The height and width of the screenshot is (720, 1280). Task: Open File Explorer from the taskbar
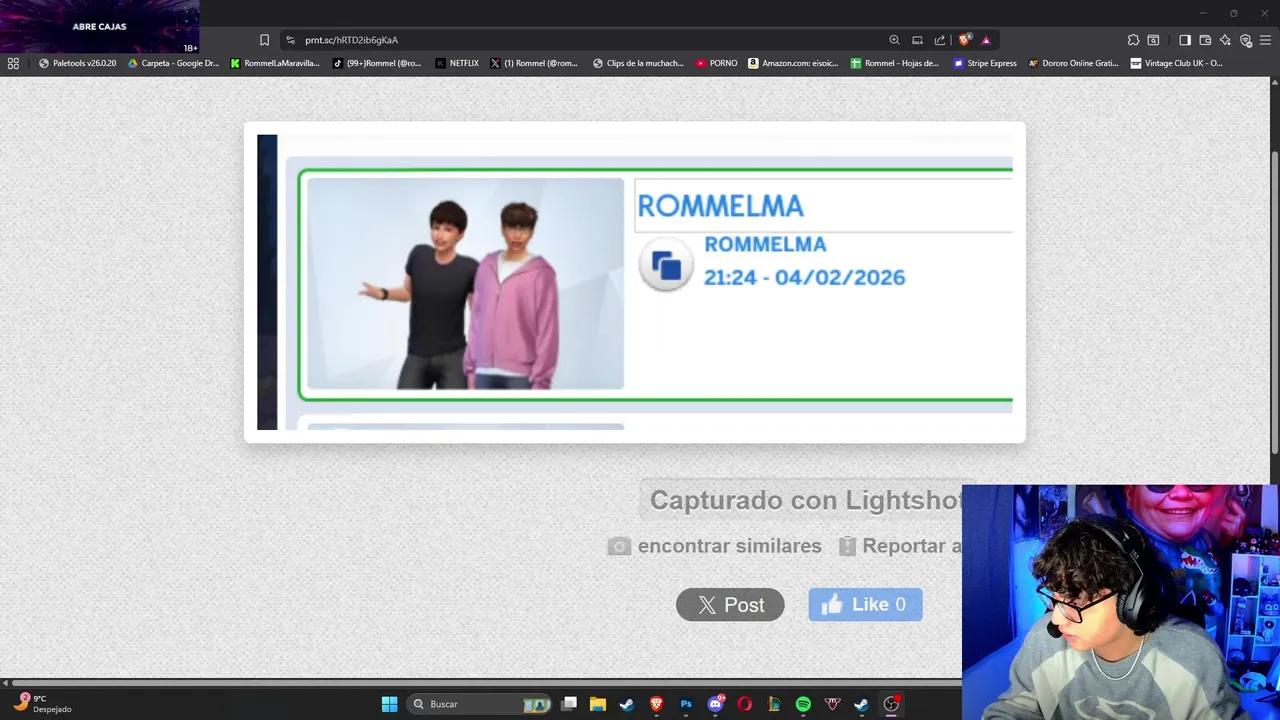click(x=598, y=704)
